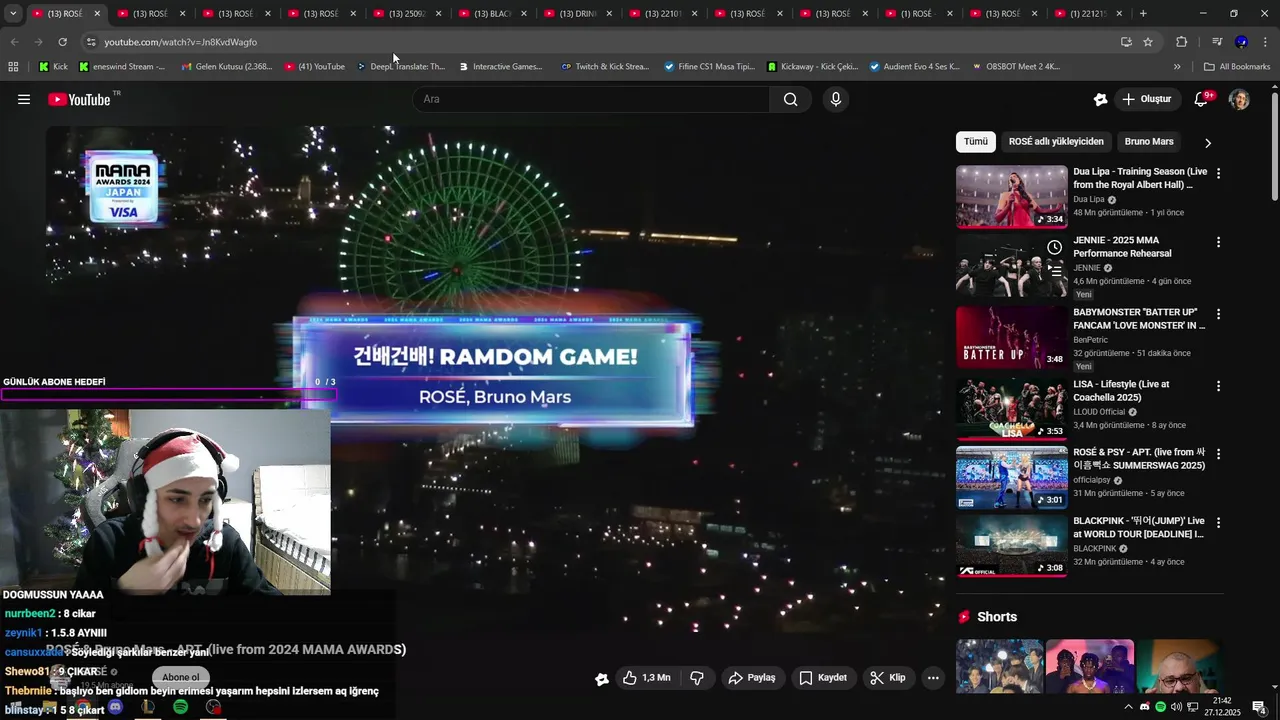
Task: Show more filter chips with right arrow
Action: [x=1207, y=143]
